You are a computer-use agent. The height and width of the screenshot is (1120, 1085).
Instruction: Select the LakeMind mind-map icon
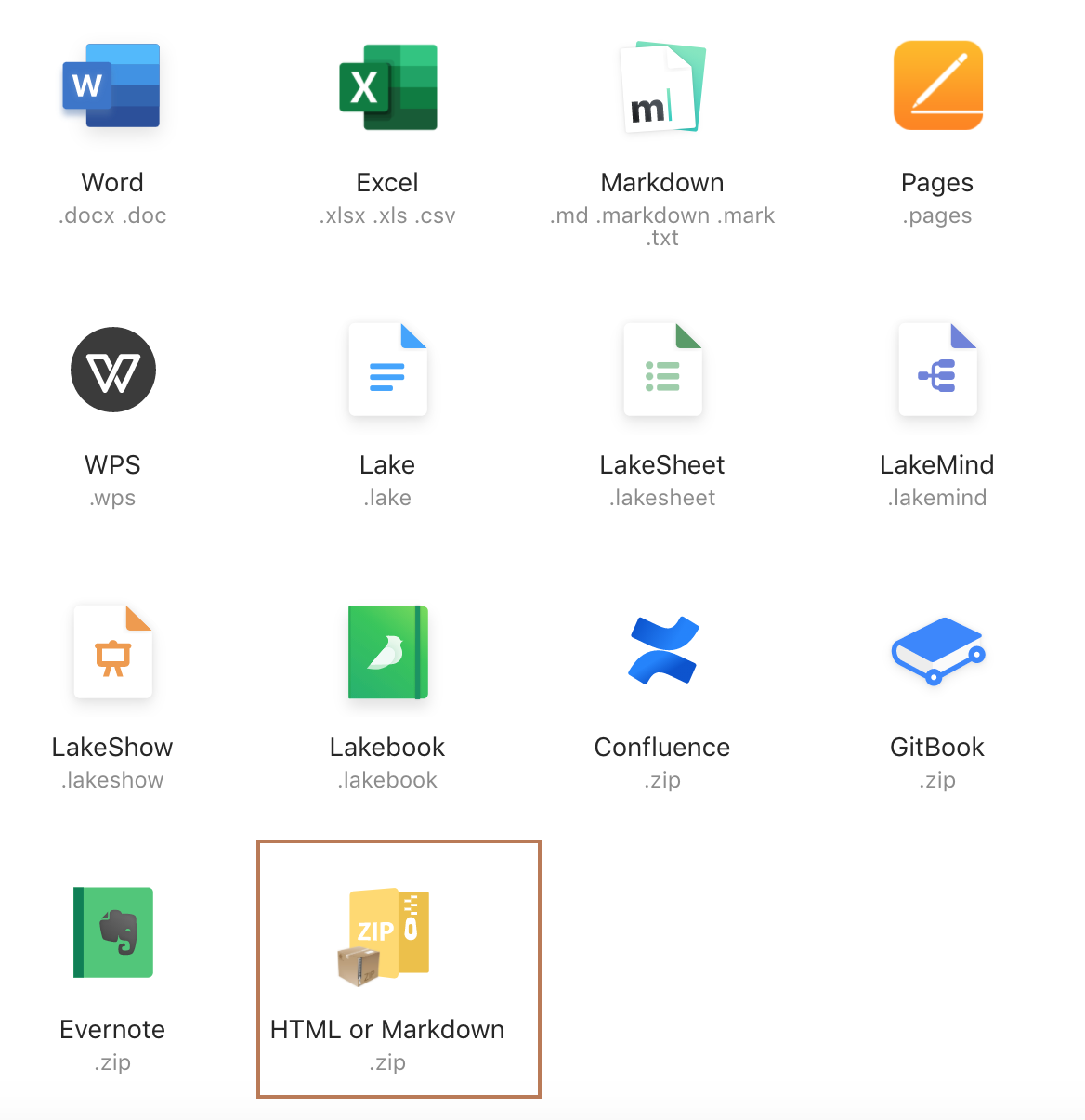pos(938,370)
